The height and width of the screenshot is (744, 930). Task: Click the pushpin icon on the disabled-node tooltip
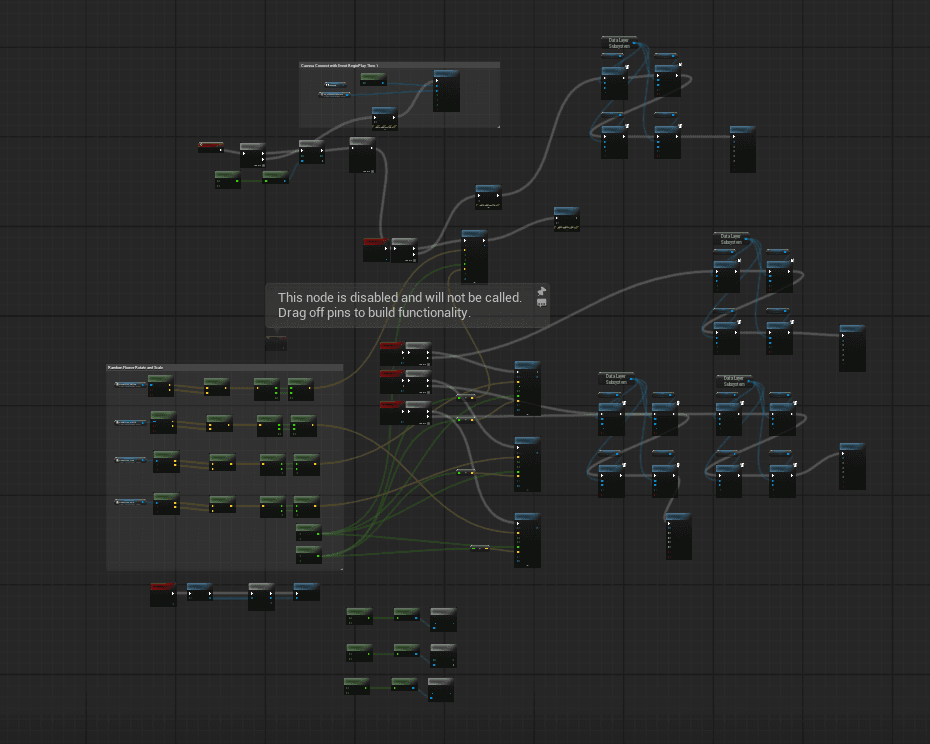tap(542, 292)
